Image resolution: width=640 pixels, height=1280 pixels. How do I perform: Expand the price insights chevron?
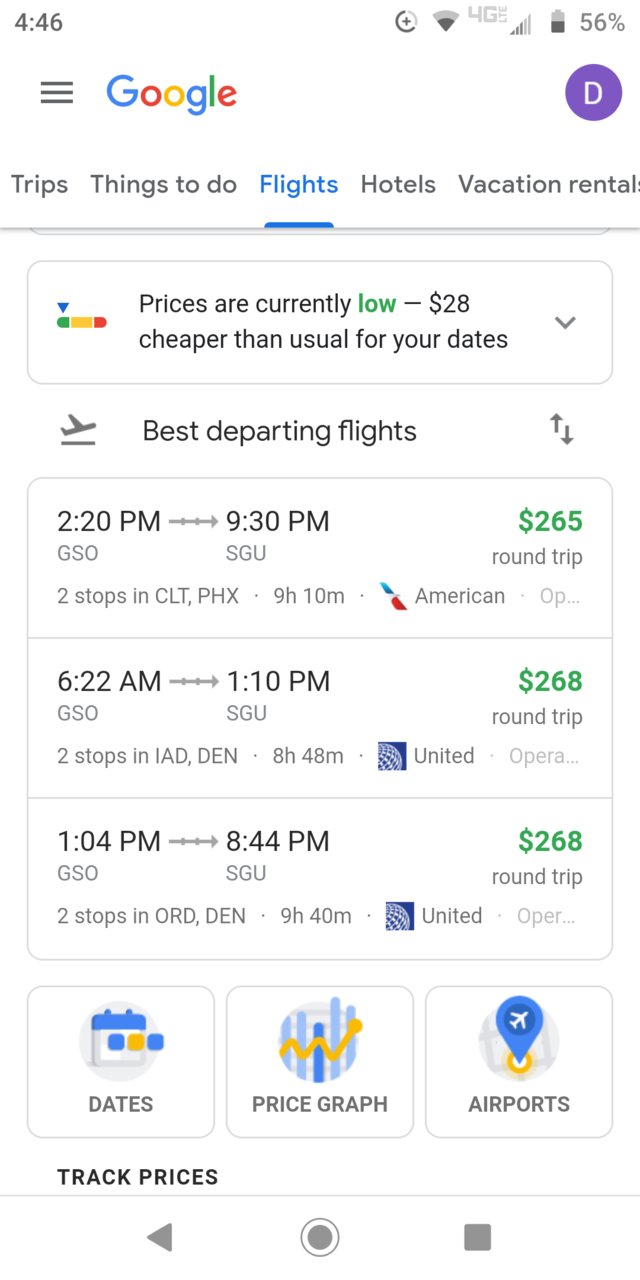565,322
